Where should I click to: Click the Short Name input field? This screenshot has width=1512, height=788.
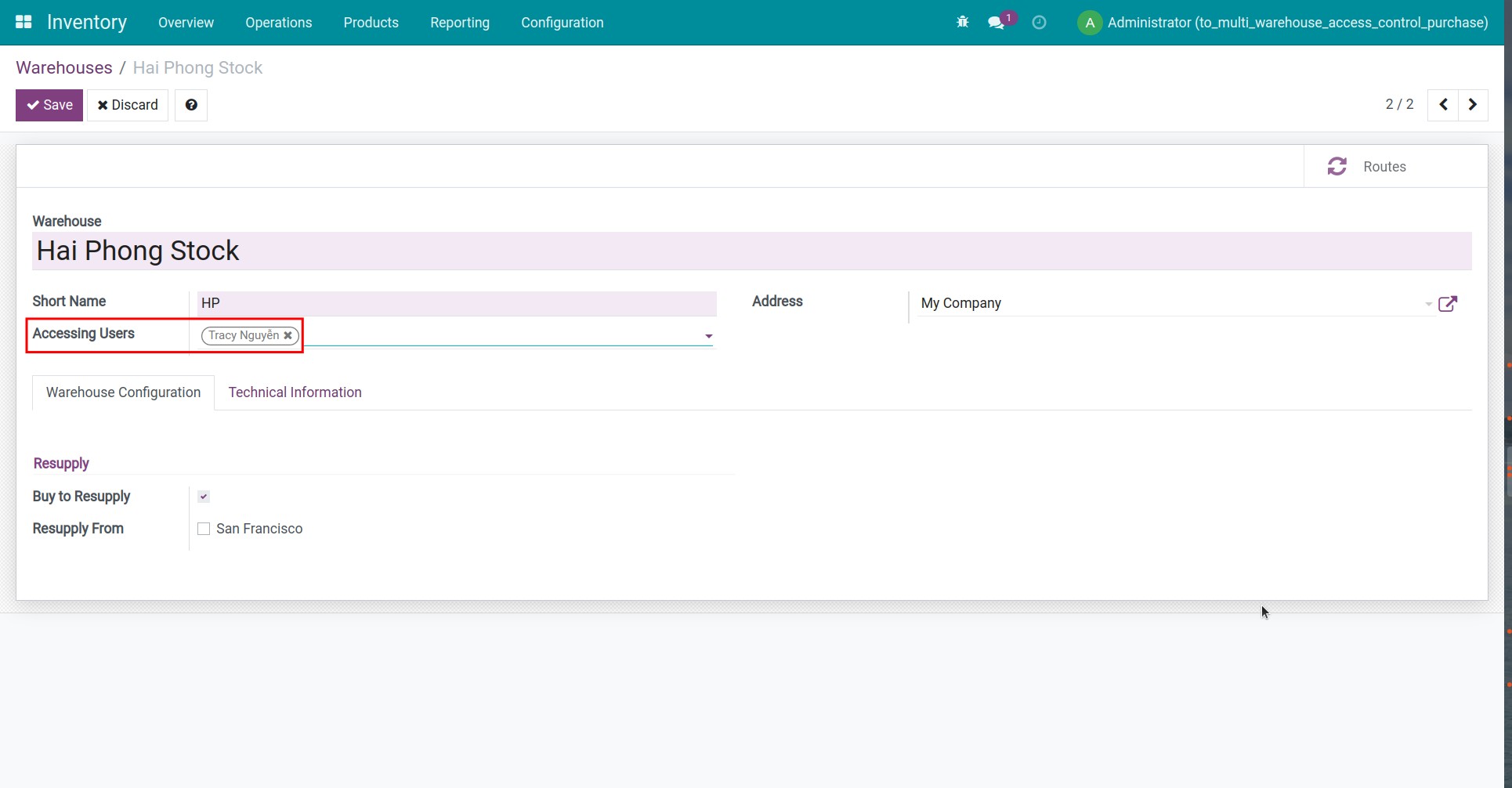click(454, 303)
